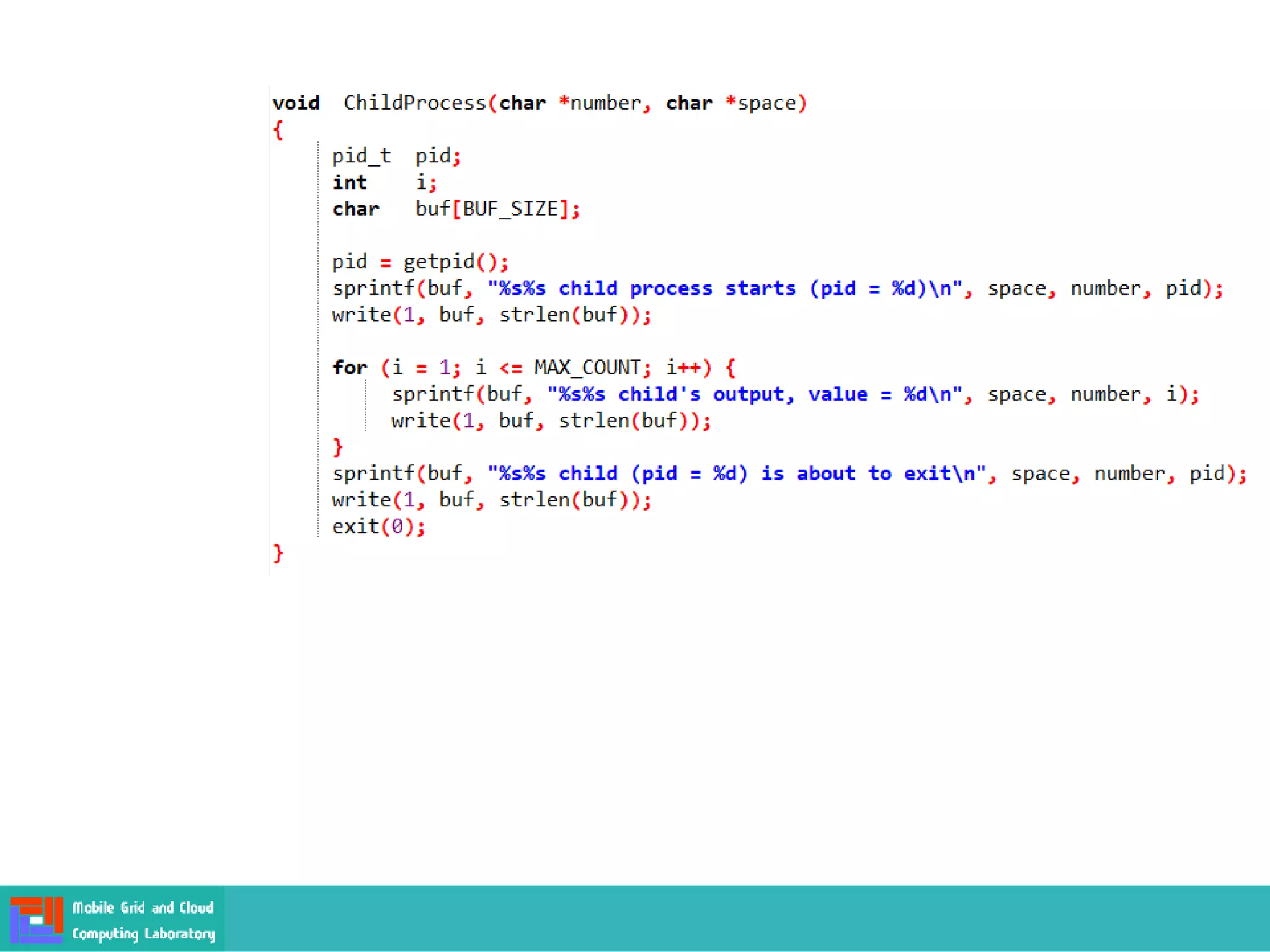The image size is (1270, 952).
Task: Click BUF_SIZE in buf declaration
Action: [510, 209]
